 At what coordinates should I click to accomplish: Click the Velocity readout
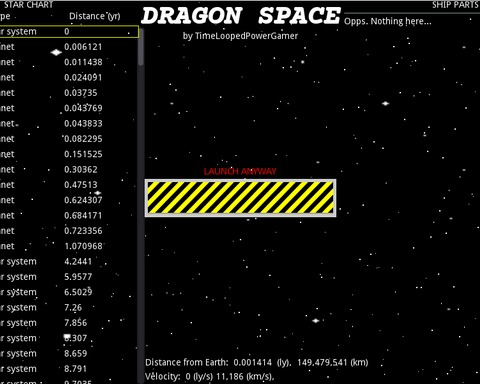pyautogui.click(x=210, y=377)
